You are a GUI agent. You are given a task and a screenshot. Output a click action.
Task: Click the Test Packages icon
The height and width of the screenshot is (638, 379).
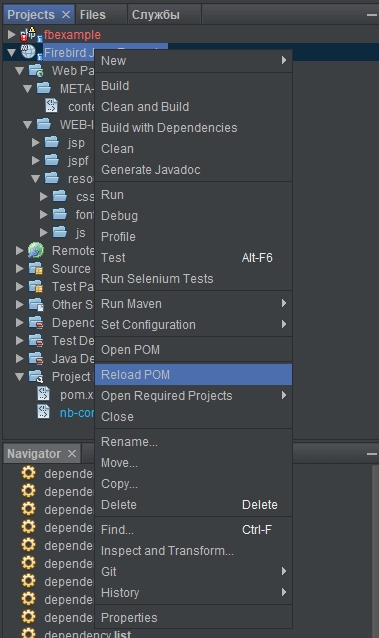pos(36,286)
